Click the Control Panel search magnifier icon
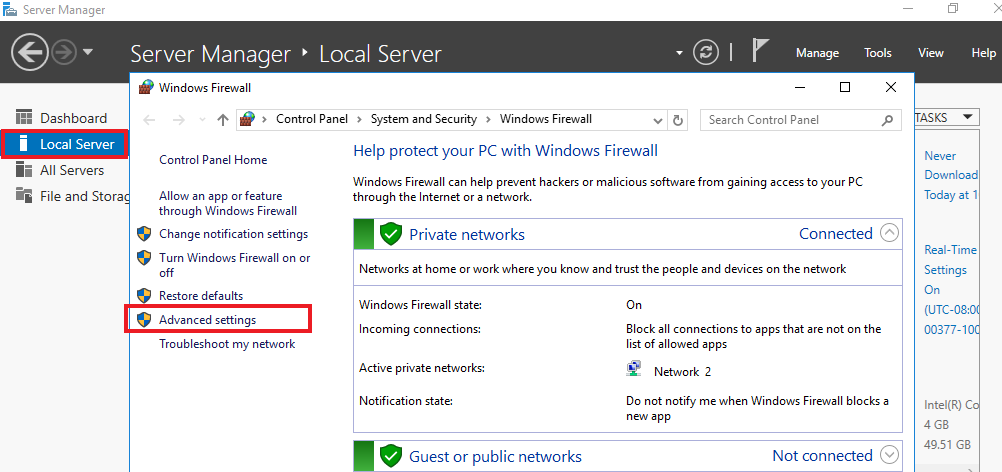 tap(887, 120)
